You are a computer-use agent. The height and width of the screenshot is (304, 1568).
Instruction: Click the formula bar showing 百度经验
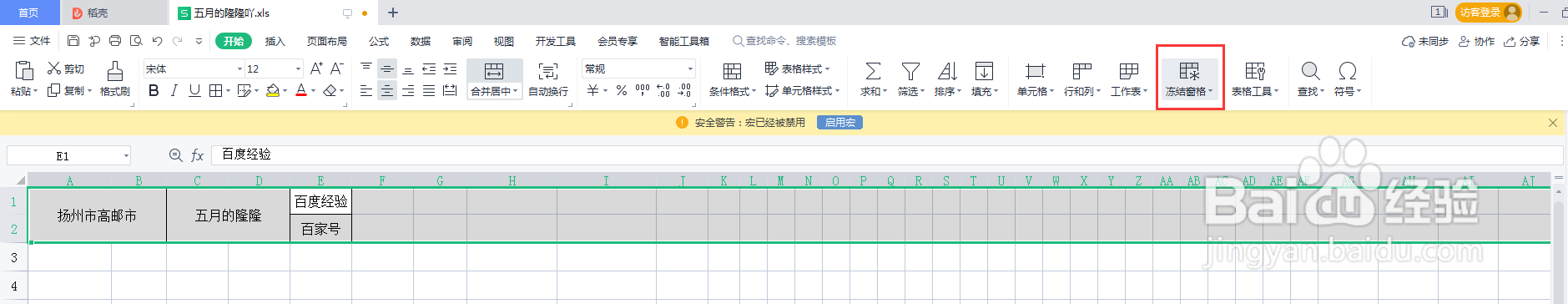pos(886,155)
